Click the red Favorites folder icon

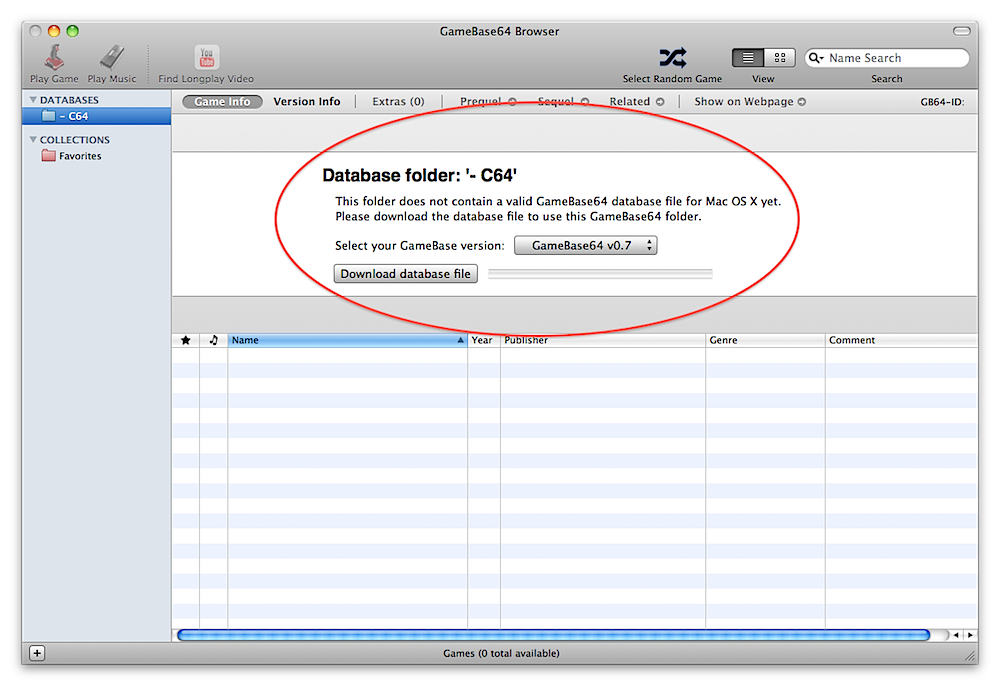click(x=48, y=156)
